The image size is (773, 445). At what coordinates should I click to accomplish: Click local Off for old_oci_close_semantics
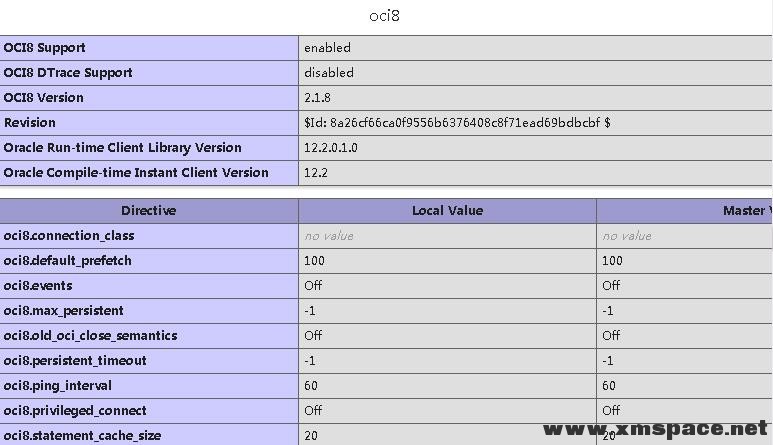click(313, 336)
